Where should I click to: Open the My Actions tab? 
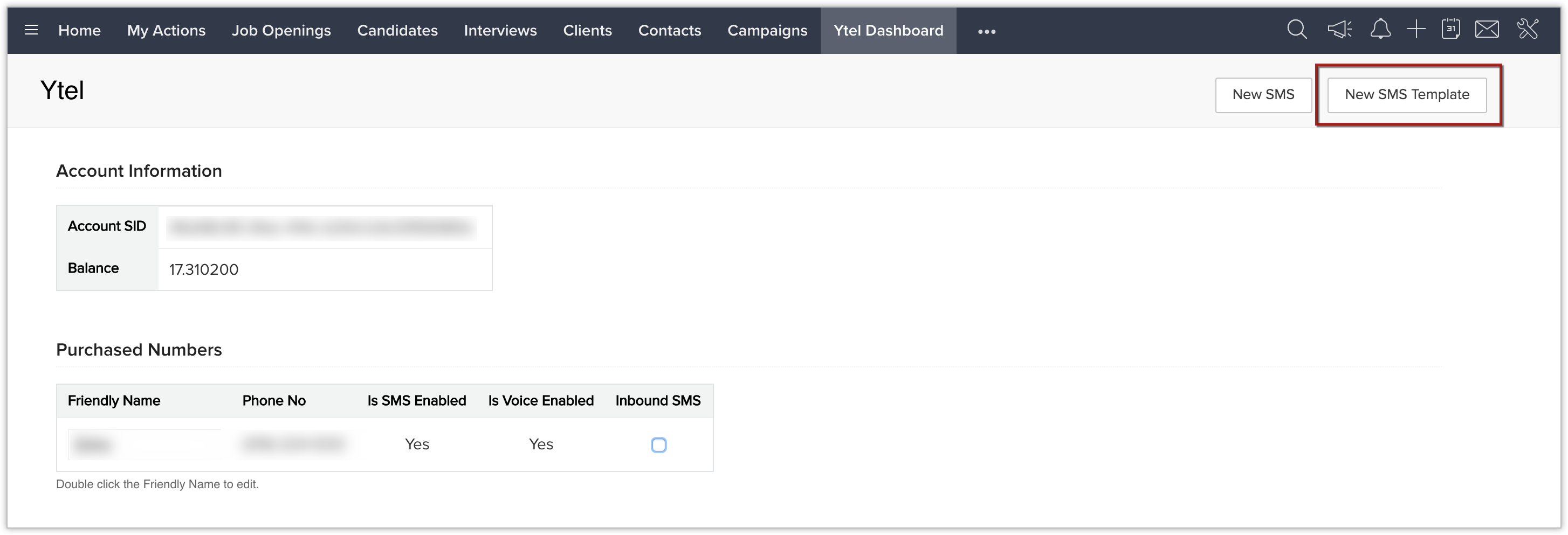click(x=166, y=30)
